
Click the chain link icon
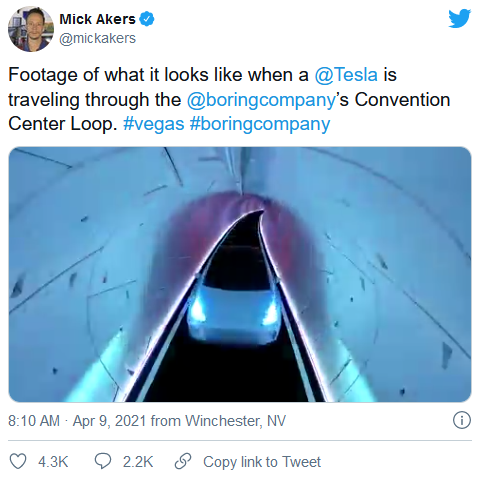(x=183, y=461)
